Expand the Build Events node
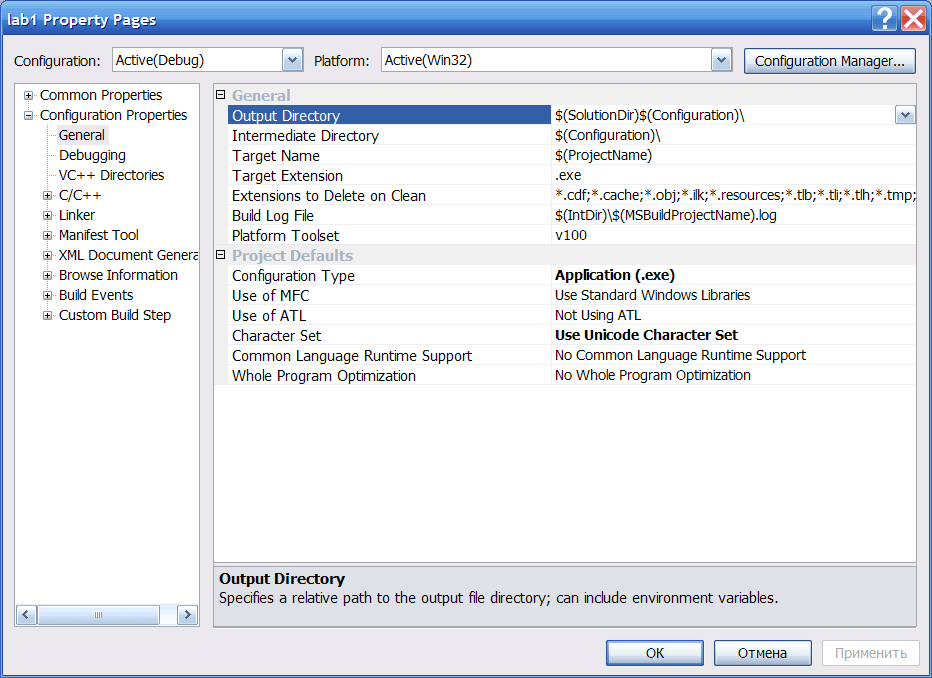 click(x=48, y=295)
